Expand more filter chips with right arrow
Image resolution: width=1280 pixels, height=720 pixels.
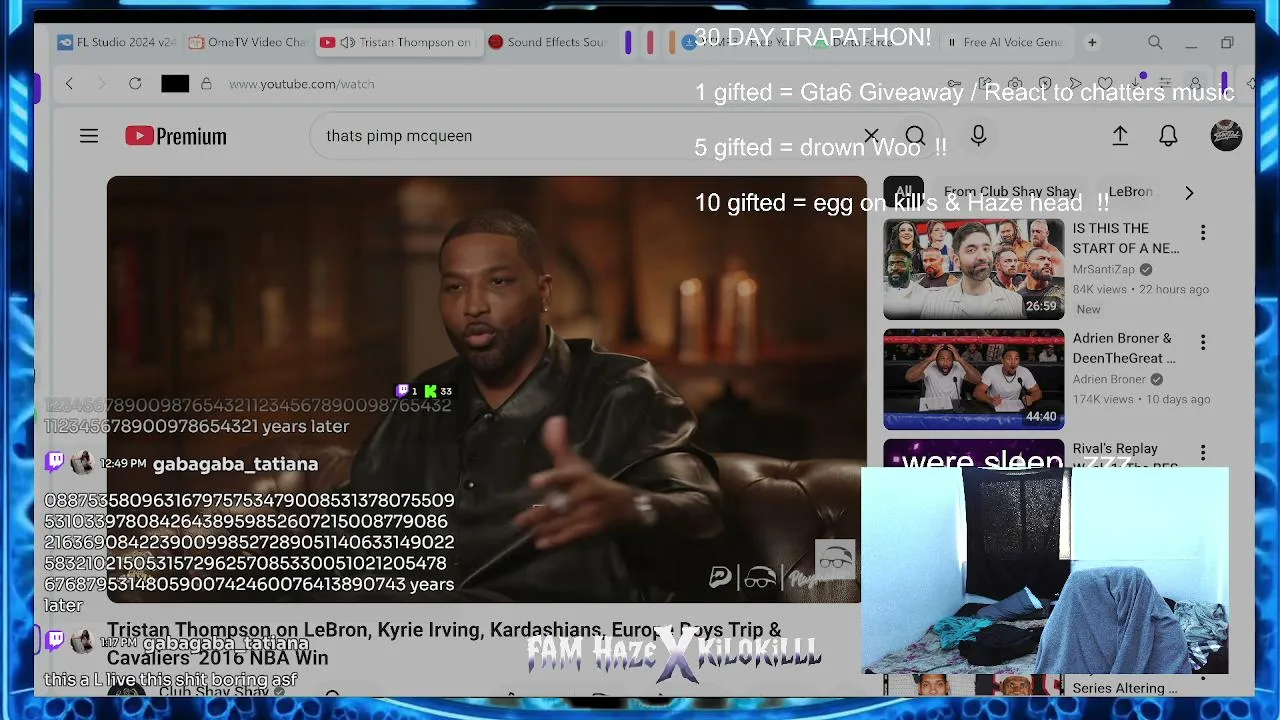[x=1189, y=192]
